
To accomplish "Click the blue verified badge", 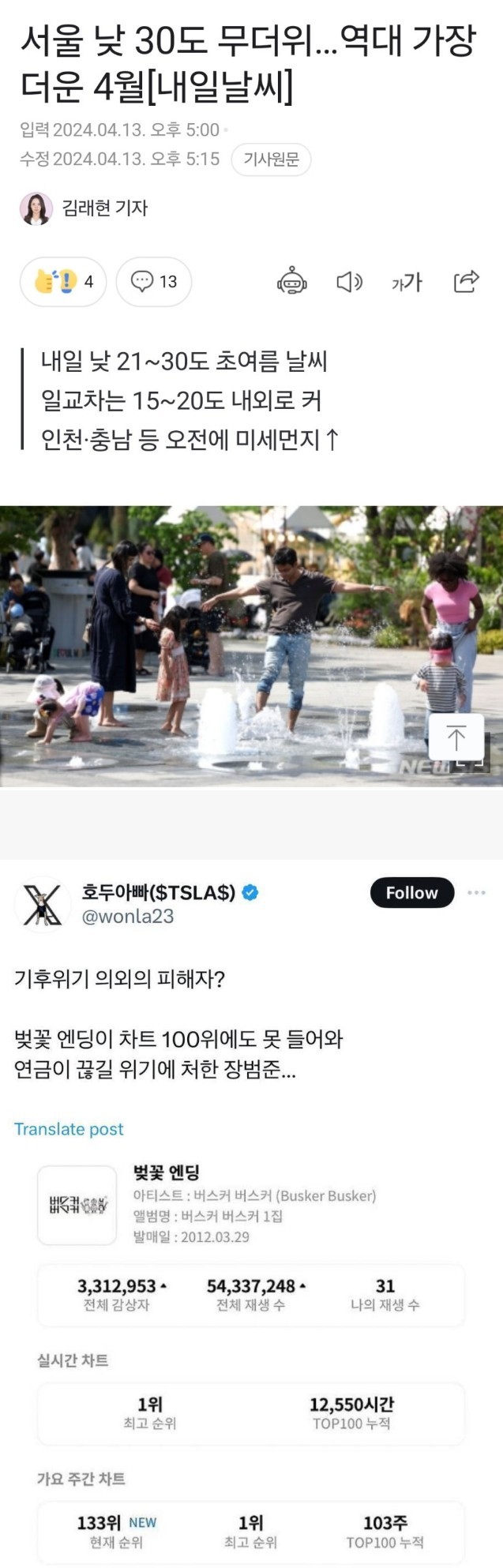I will (250, 893).
